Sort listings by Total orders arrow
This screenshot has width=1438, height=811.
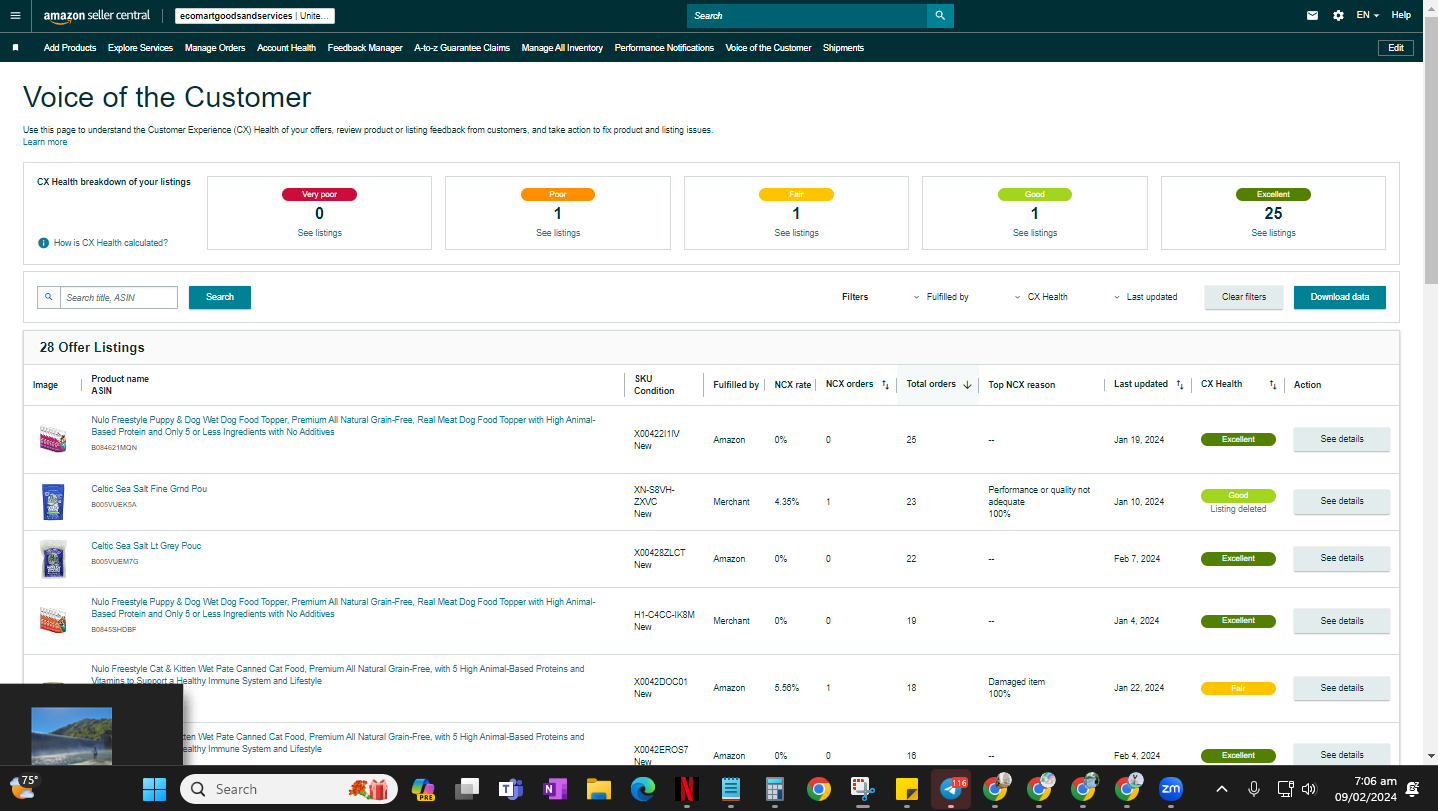point(967,385)
